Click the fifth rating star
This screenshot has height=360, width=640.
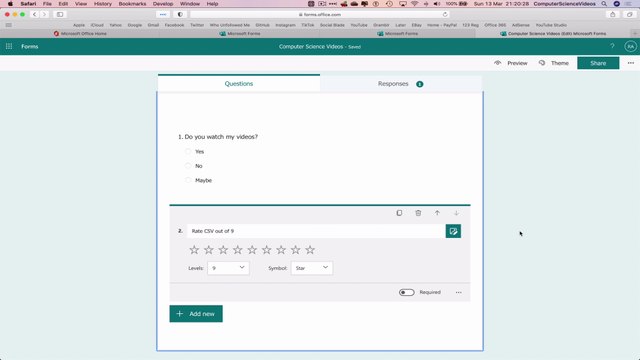(252, 250)
